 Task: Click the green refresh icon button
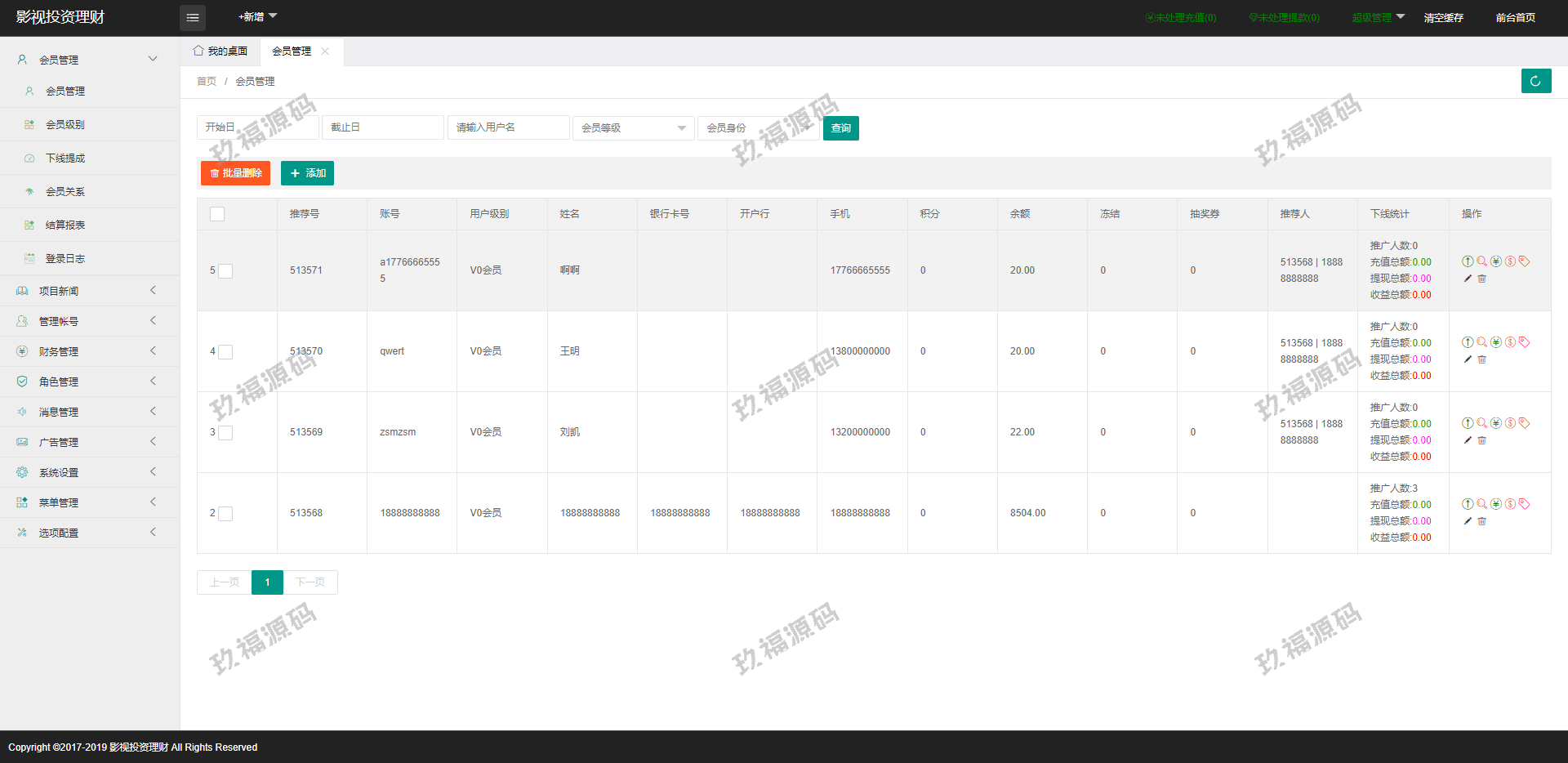click(x=1535, y=81)
